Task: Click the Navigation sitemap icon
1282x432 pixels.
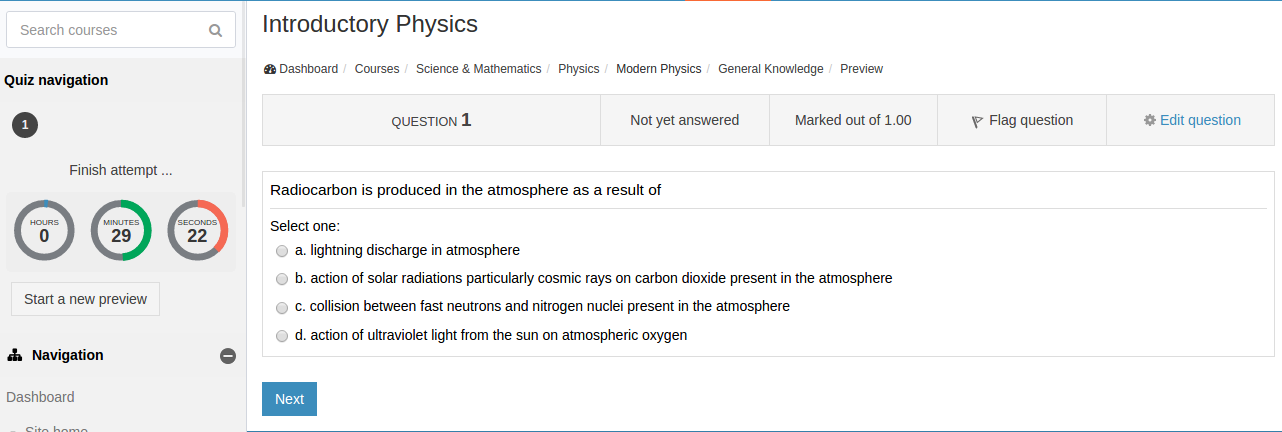Action: (x=15, y=355)
